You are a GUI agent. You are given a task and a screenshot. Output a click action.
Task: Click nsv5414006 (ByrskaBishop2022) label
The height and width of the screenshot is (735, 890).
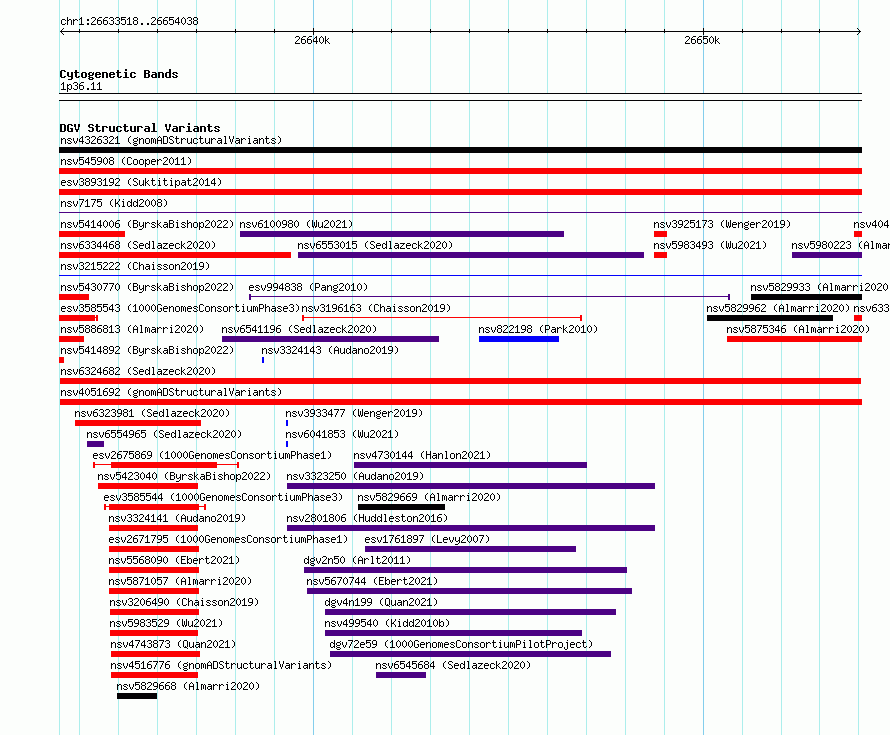point(147,224)
